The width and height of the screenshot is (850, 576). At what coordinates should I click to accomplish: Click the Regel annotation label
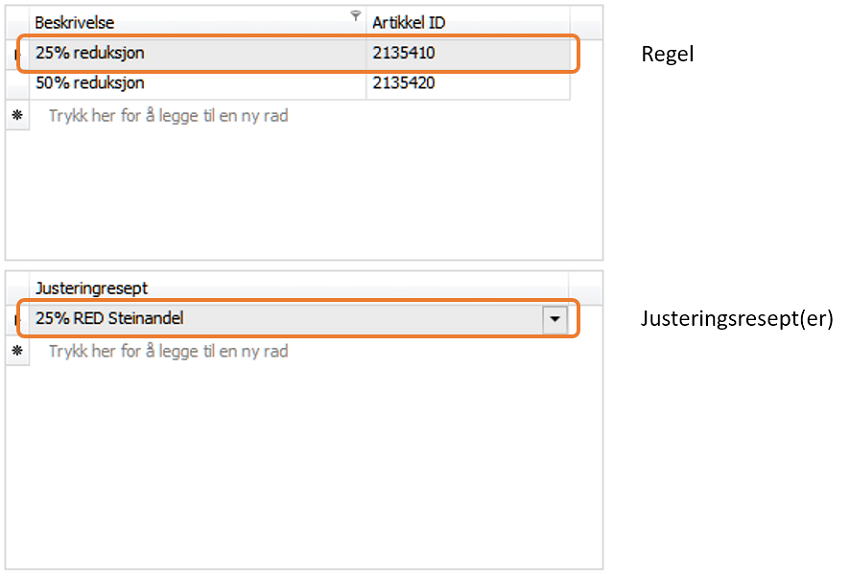click(667, 54)
